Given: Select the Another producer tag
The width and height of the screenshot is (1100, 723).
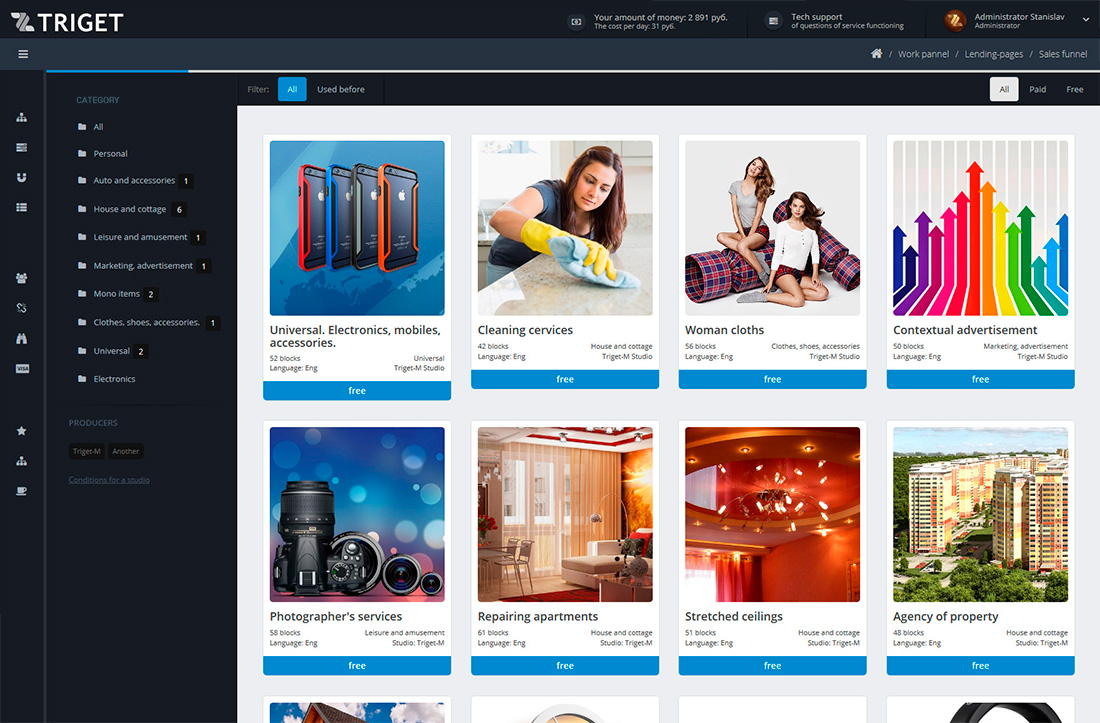Looking at the screenshot, I should (126, 451).
